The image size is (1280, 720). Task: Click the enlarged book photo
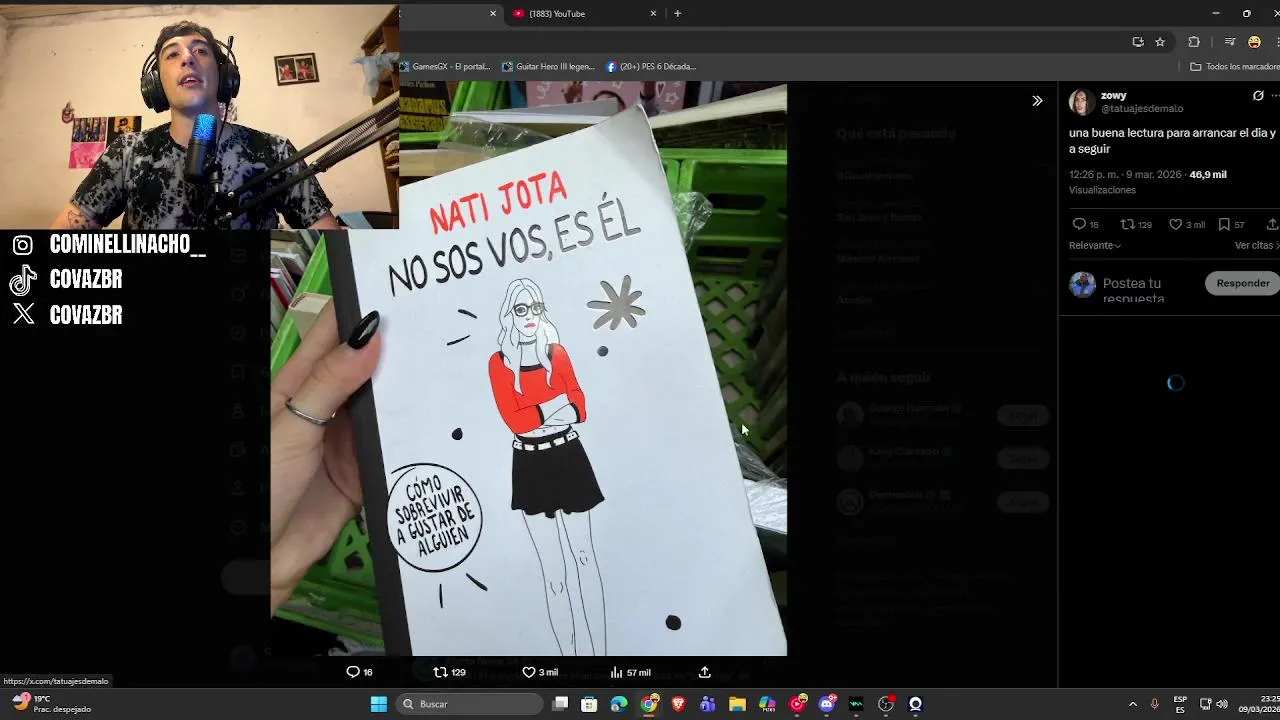tap(528, 369)
